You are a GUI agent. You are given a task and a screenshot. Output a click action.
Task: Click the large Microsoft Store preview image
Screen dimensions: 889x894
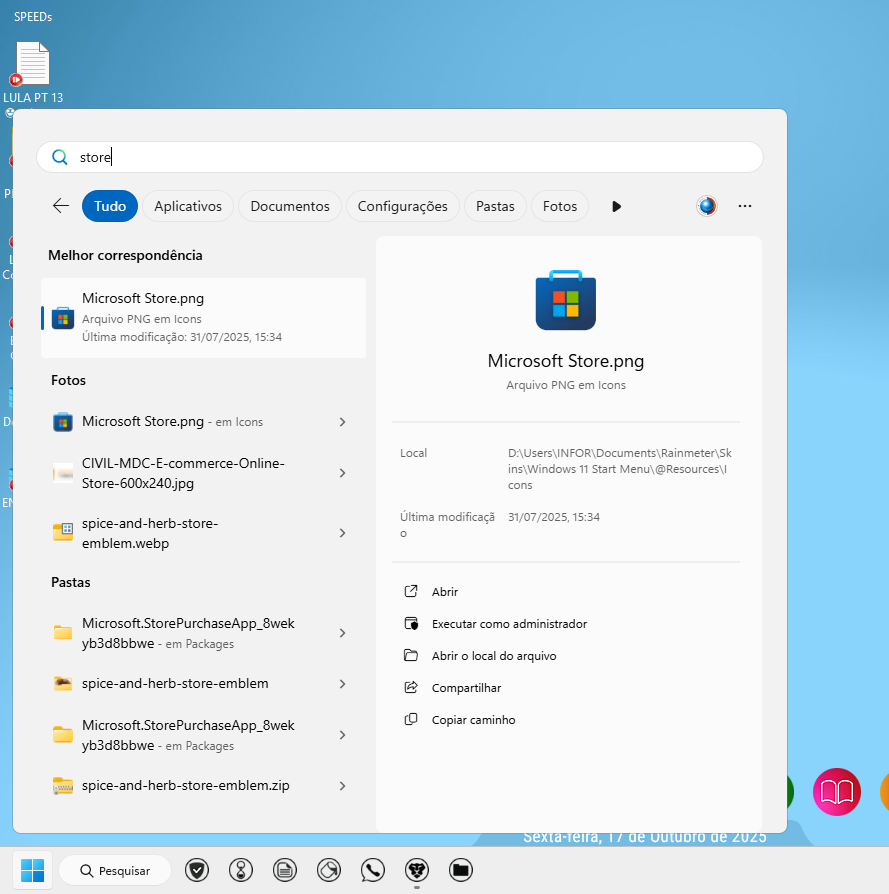tap(566, 300)
